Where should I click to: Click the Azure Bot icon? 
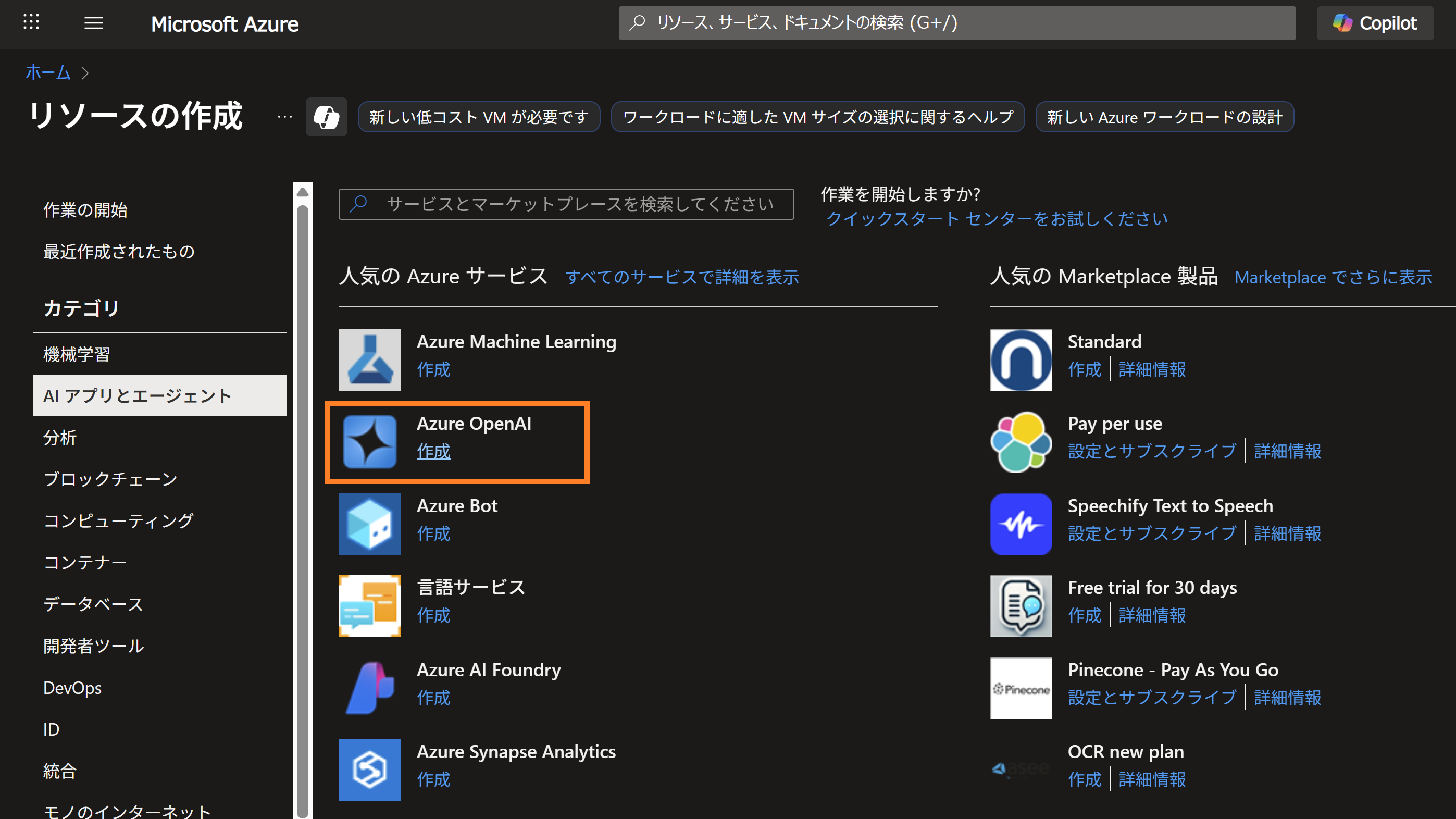(x=370, y=524)
